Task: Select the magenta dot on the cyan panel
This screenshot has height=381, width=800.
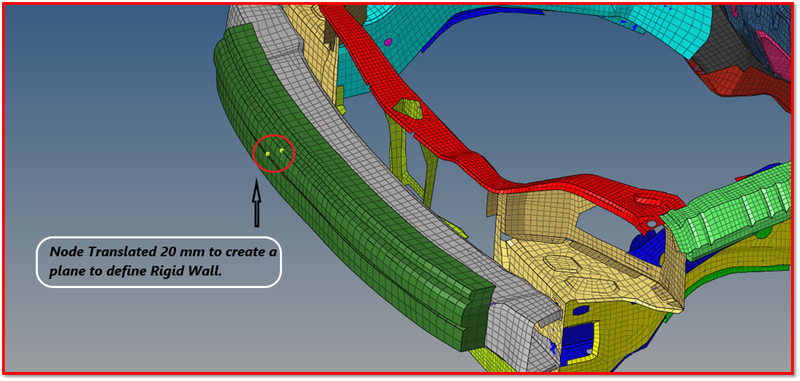Action: point(389,41)
